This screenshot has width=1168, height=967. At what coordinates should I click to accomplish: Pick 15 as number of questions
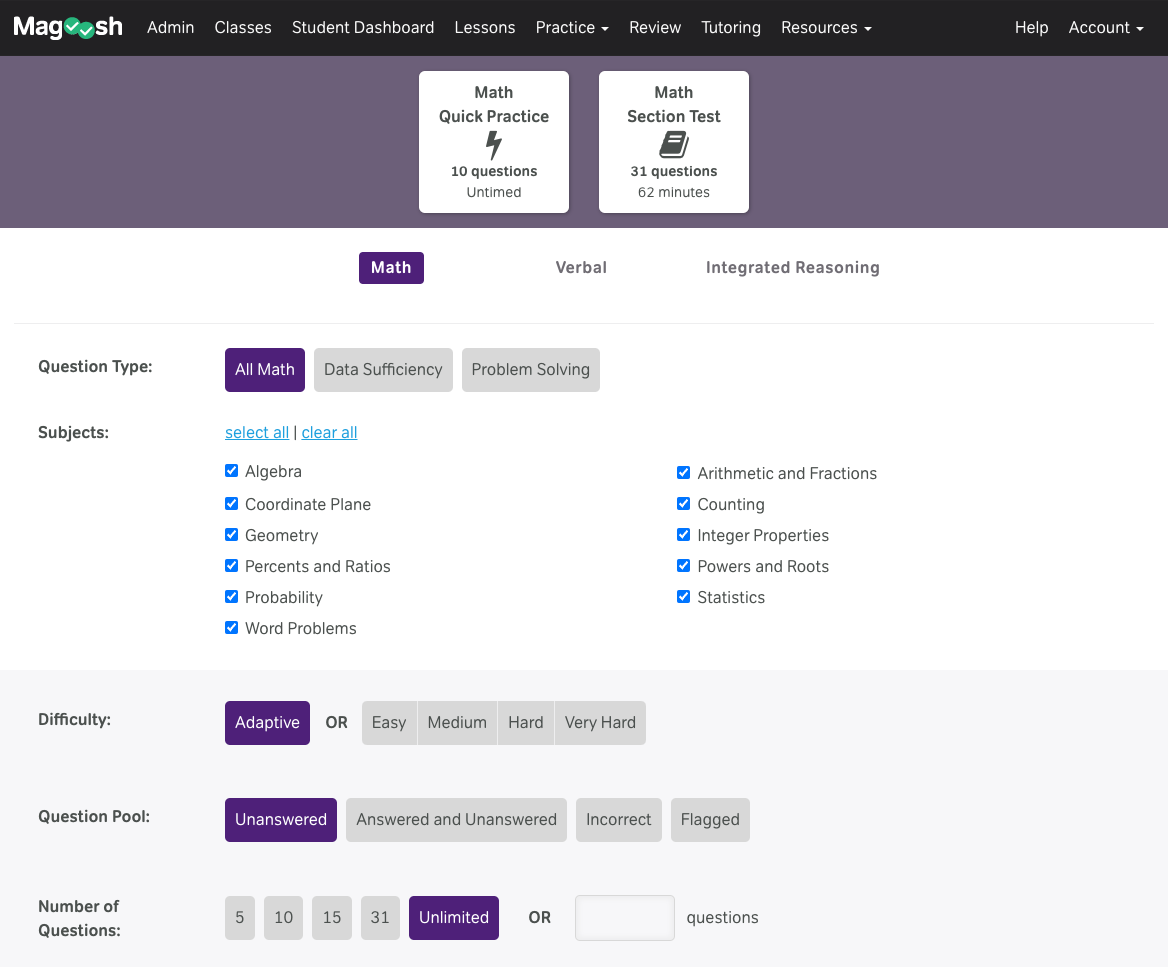coord(332,918)
